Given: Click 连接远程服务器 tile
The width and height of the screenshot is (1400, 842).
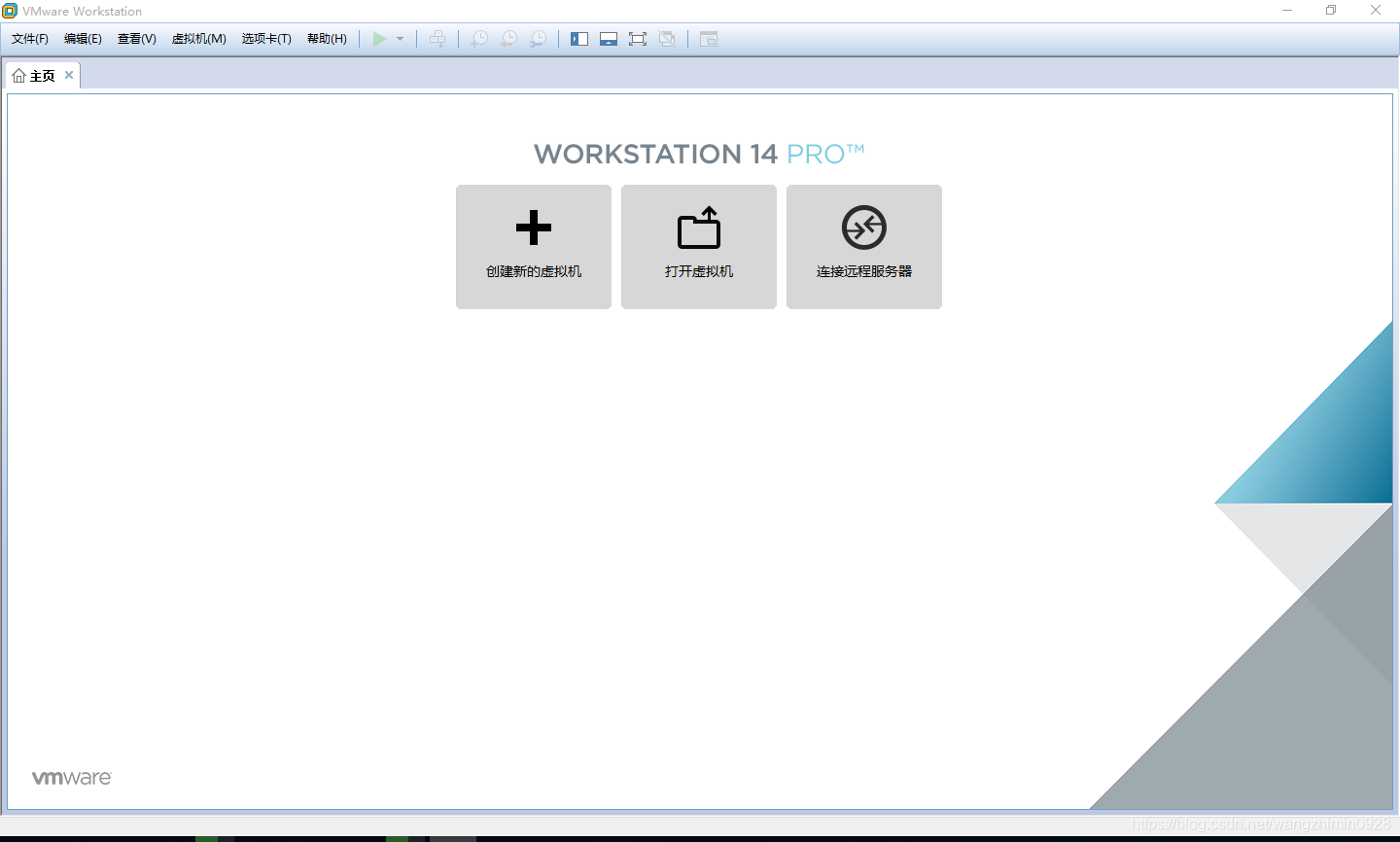Looking at the screenshot, I should [x=864, y=247].
